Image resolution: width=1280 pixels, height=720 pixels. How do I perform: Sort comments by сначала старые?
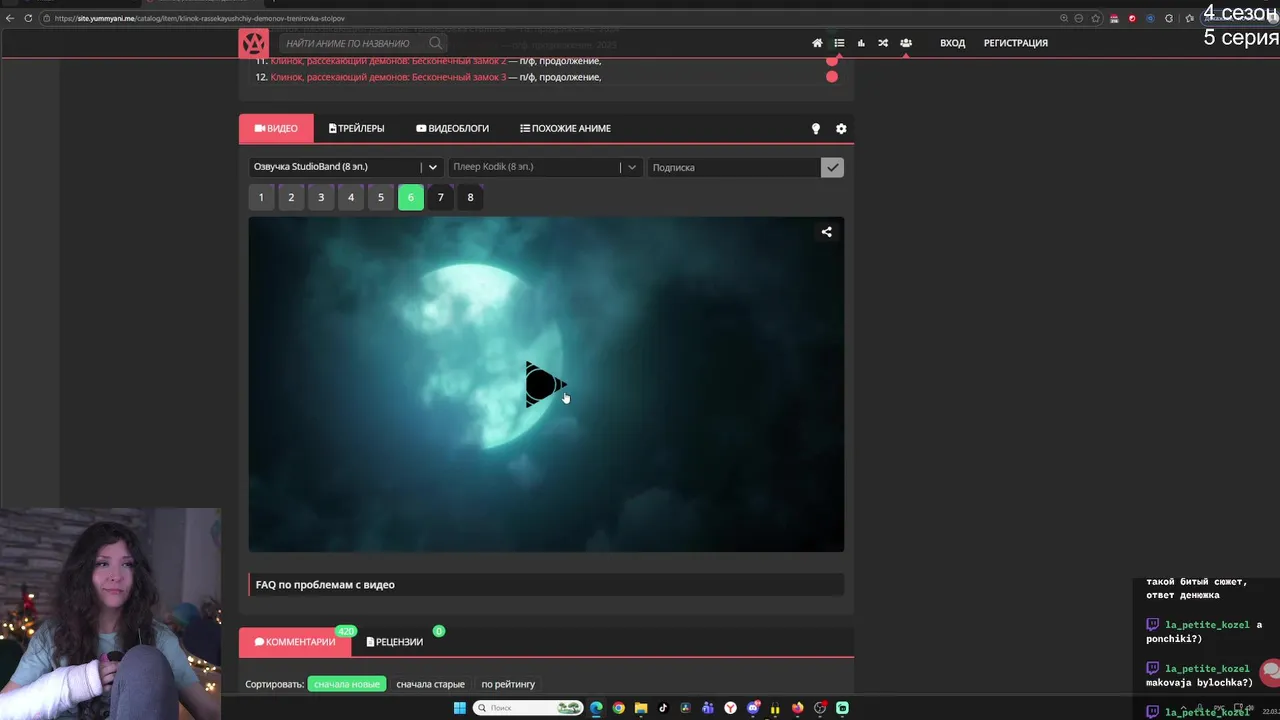tap(430, 684)
